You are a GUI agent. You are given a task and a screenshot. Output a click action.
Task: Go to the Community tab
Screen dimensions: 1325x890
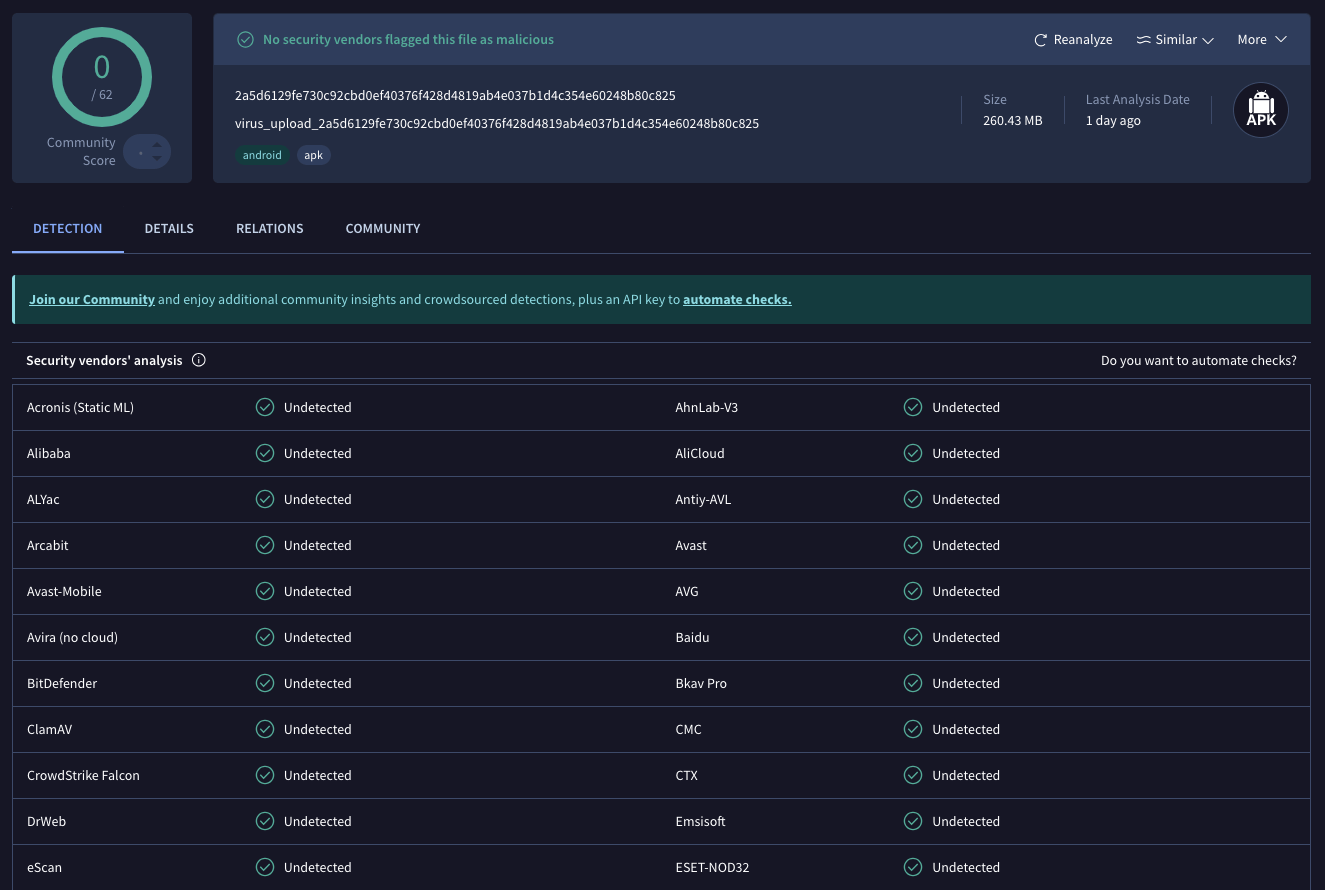pos(382,229)
